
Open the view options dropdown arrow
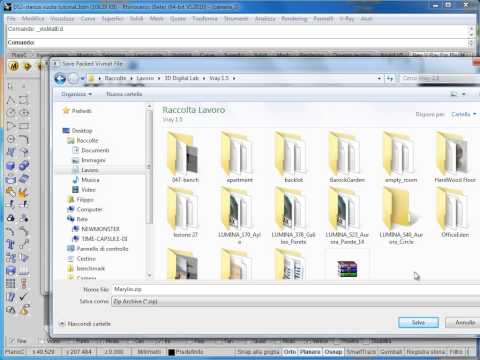[x=464, y=94]
